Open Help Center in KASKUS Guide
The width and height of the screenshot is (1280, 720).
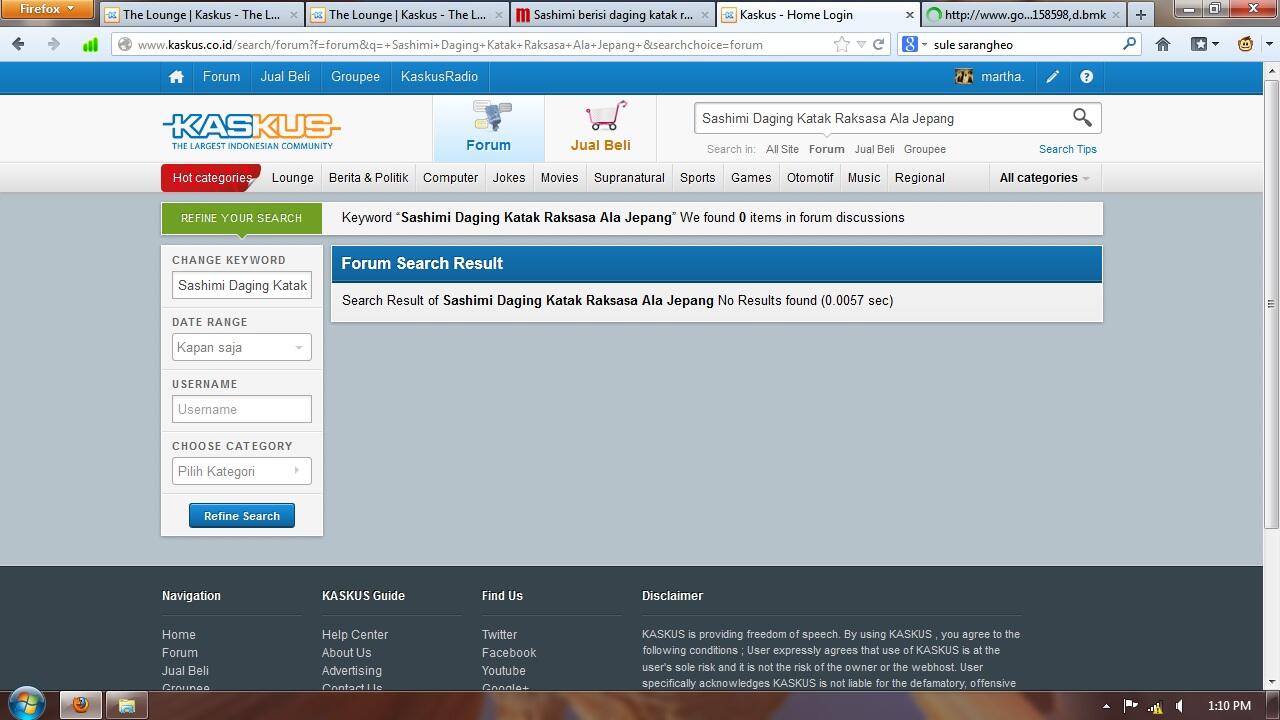355,635
